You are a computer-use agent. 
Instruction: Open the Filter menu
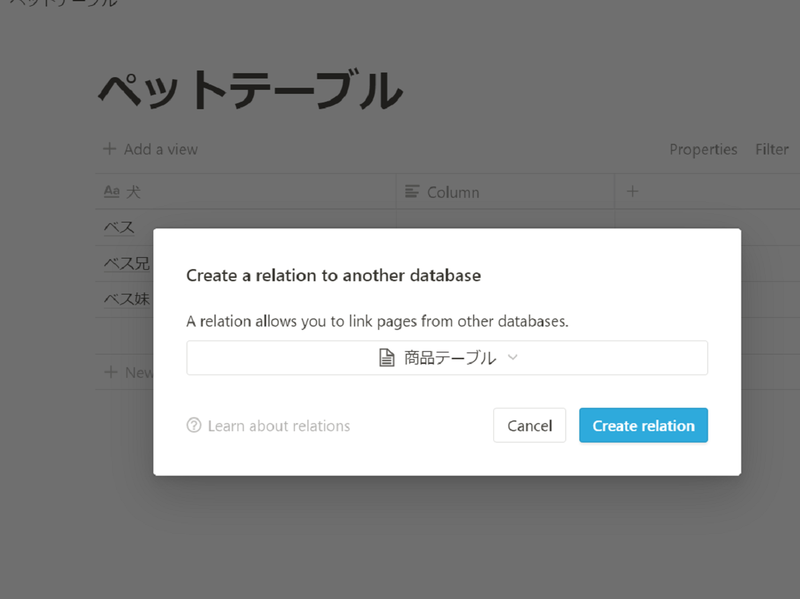pyautogui.click(x=772, y=149)
